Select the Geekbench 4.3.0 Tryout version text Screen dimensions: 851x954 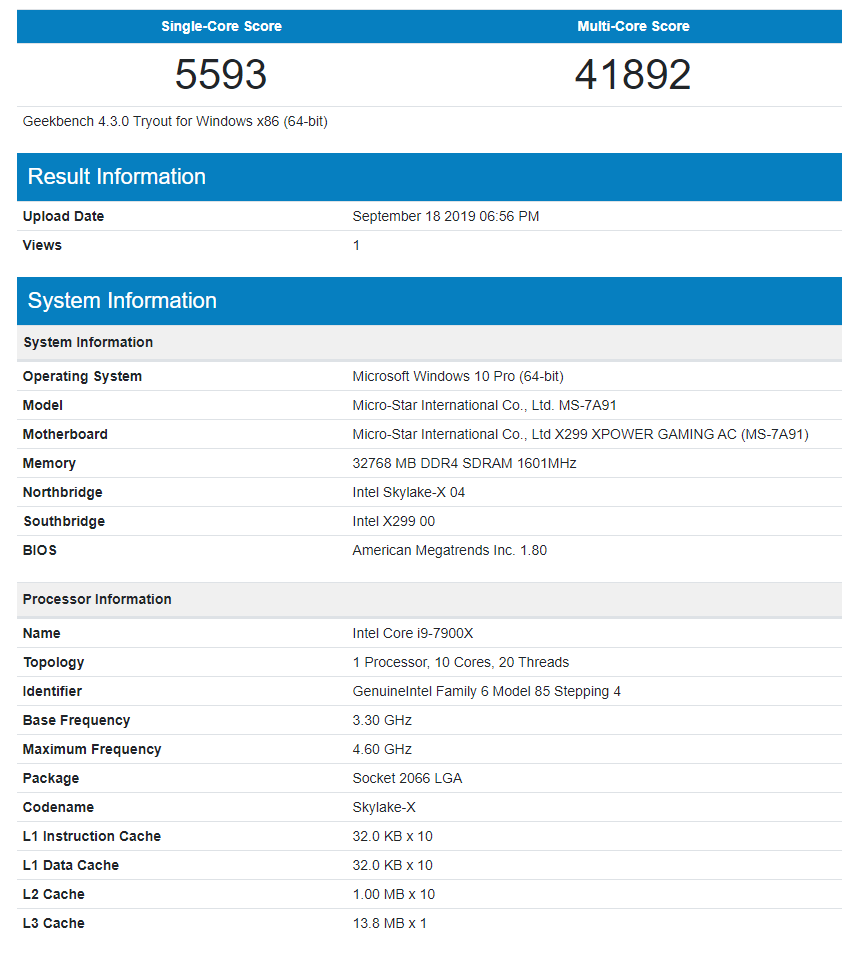click(x=175, y=122)
